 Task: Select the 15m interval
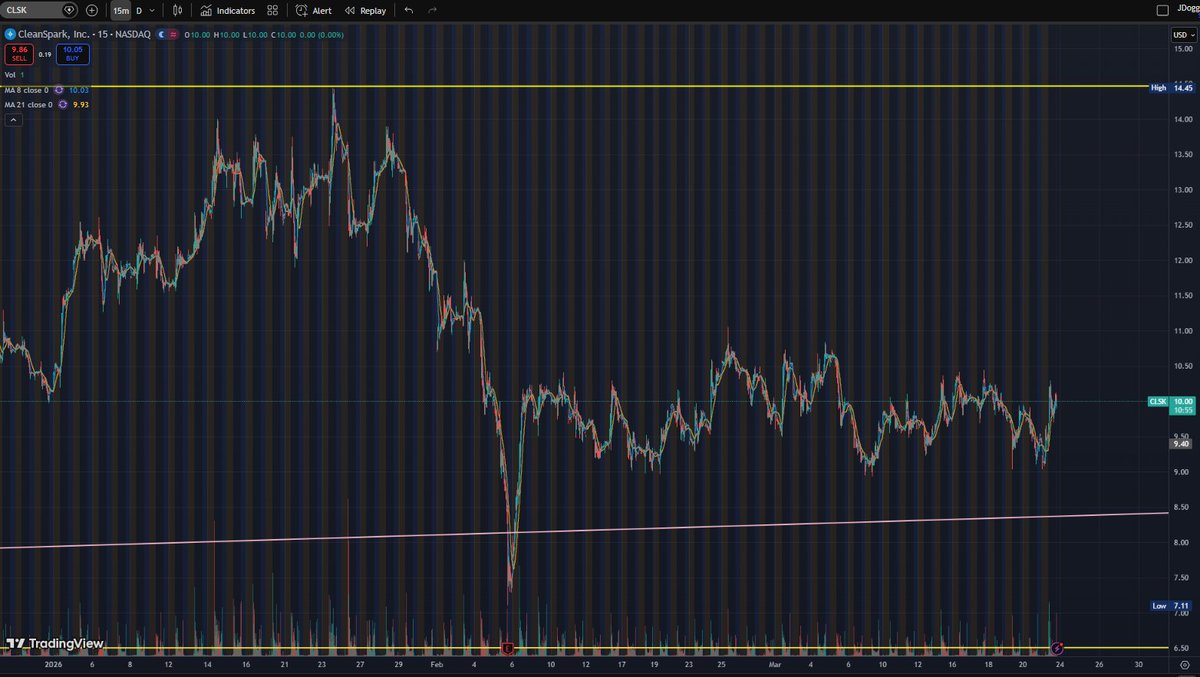(120, 10)
